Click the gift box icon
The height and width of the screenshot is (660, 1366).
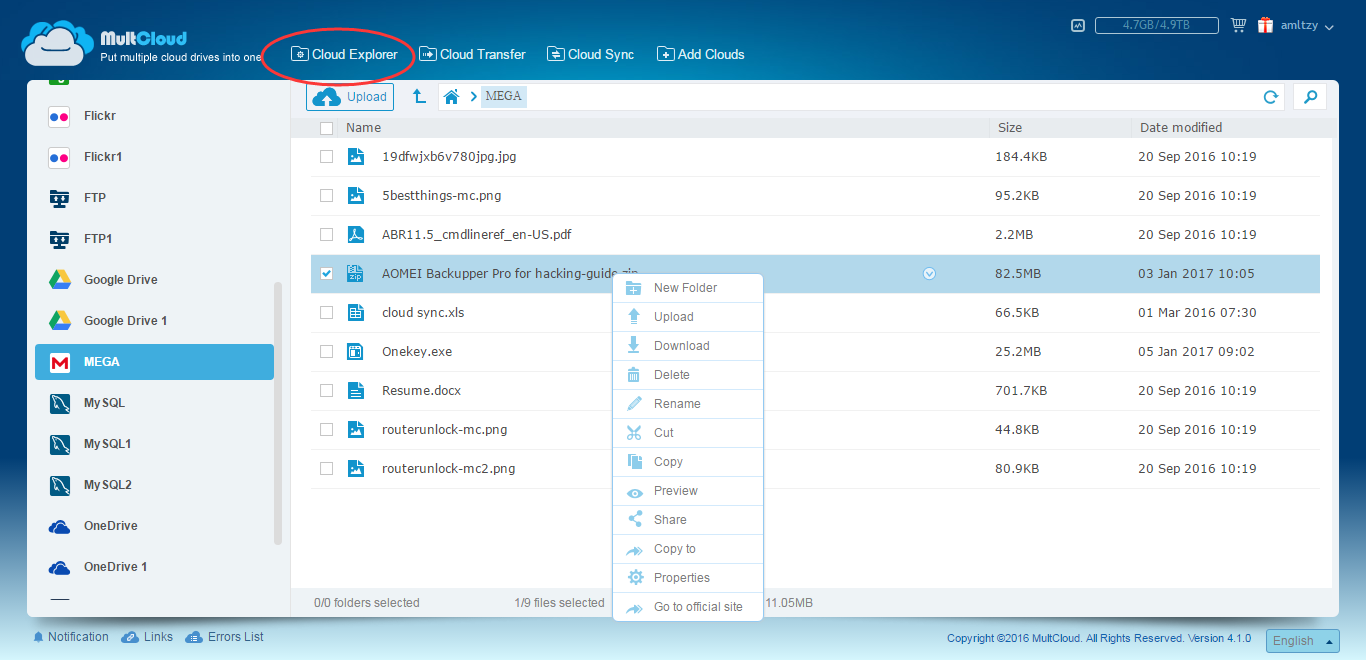click(1265, 25)
